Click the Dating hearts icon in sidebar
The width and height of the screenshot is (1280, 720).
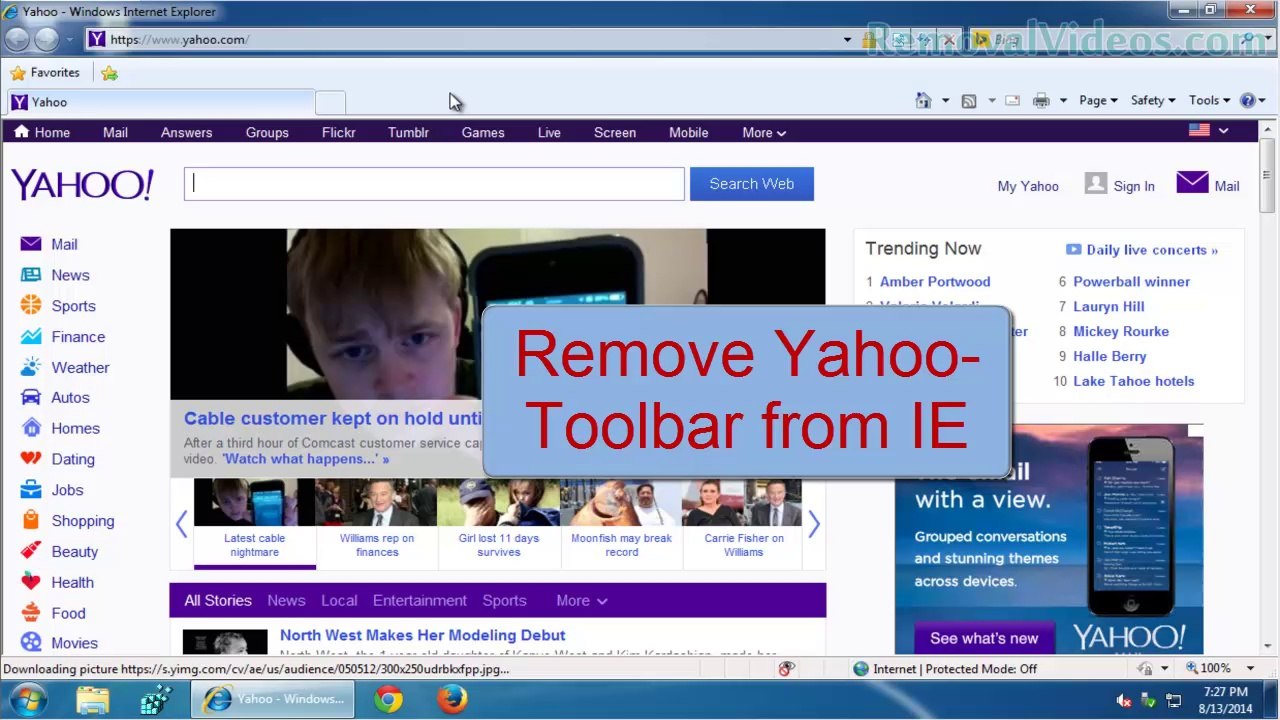(x=31, y=459)
